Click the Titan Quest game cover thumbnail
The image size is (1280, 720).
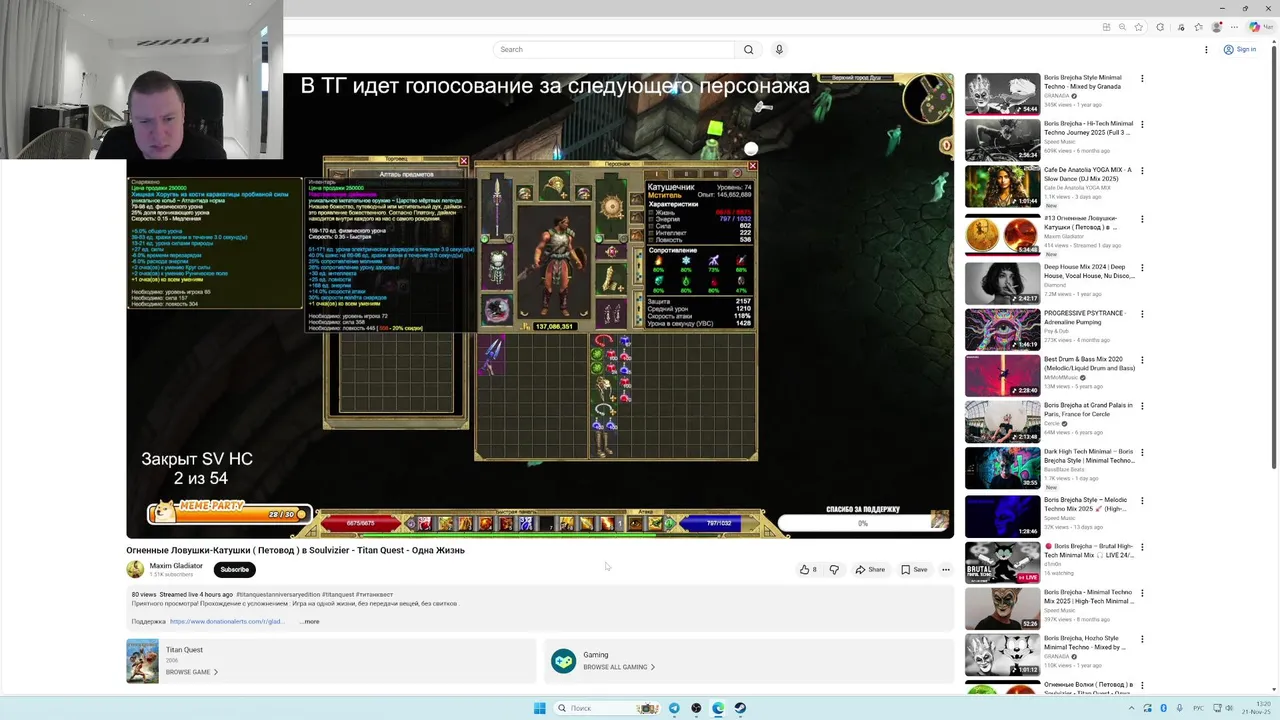(x=142, y=661)
